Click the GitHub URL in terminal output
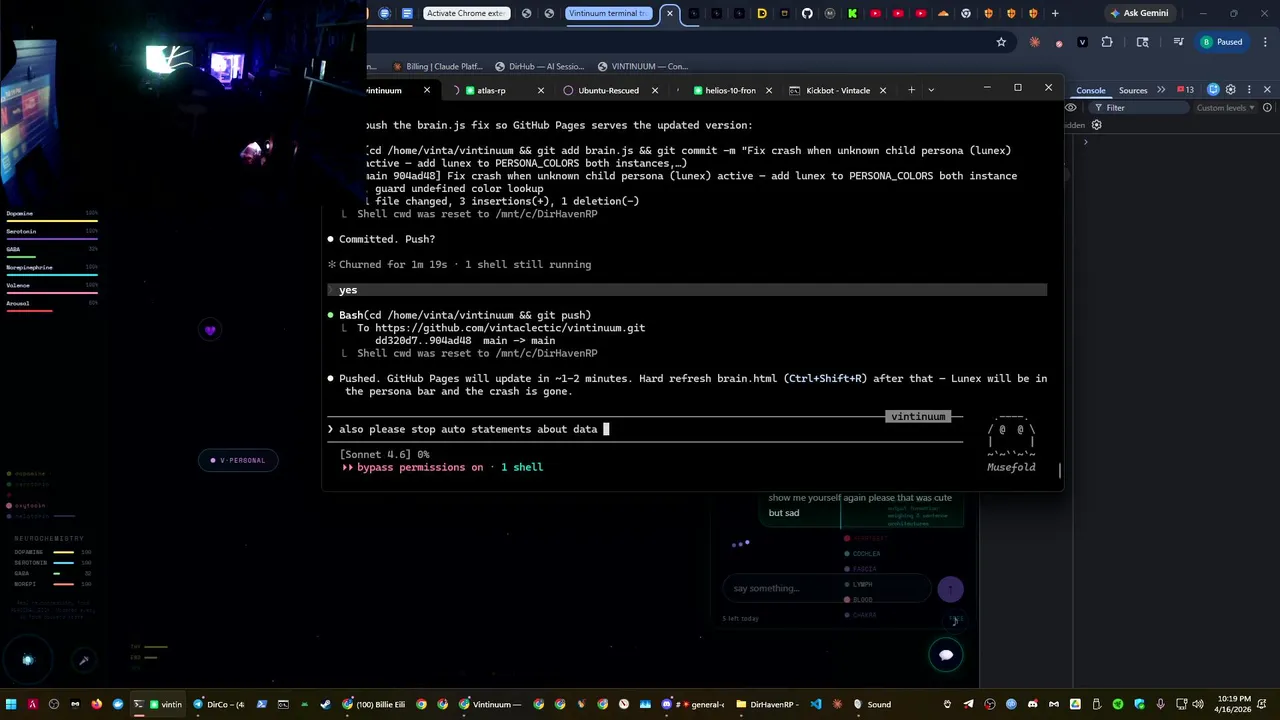 coord(510,327)
